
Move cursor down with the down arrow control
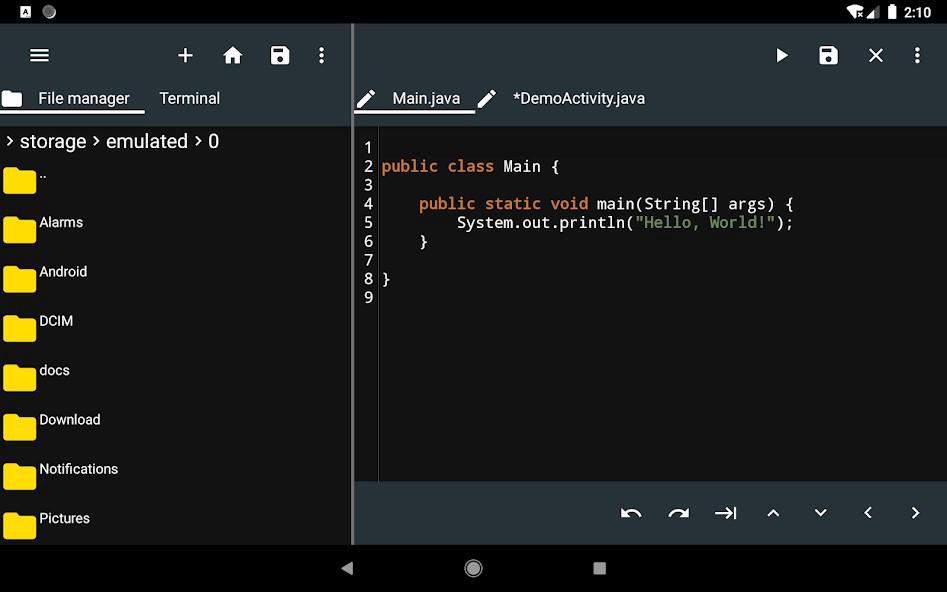coord(820,513)
